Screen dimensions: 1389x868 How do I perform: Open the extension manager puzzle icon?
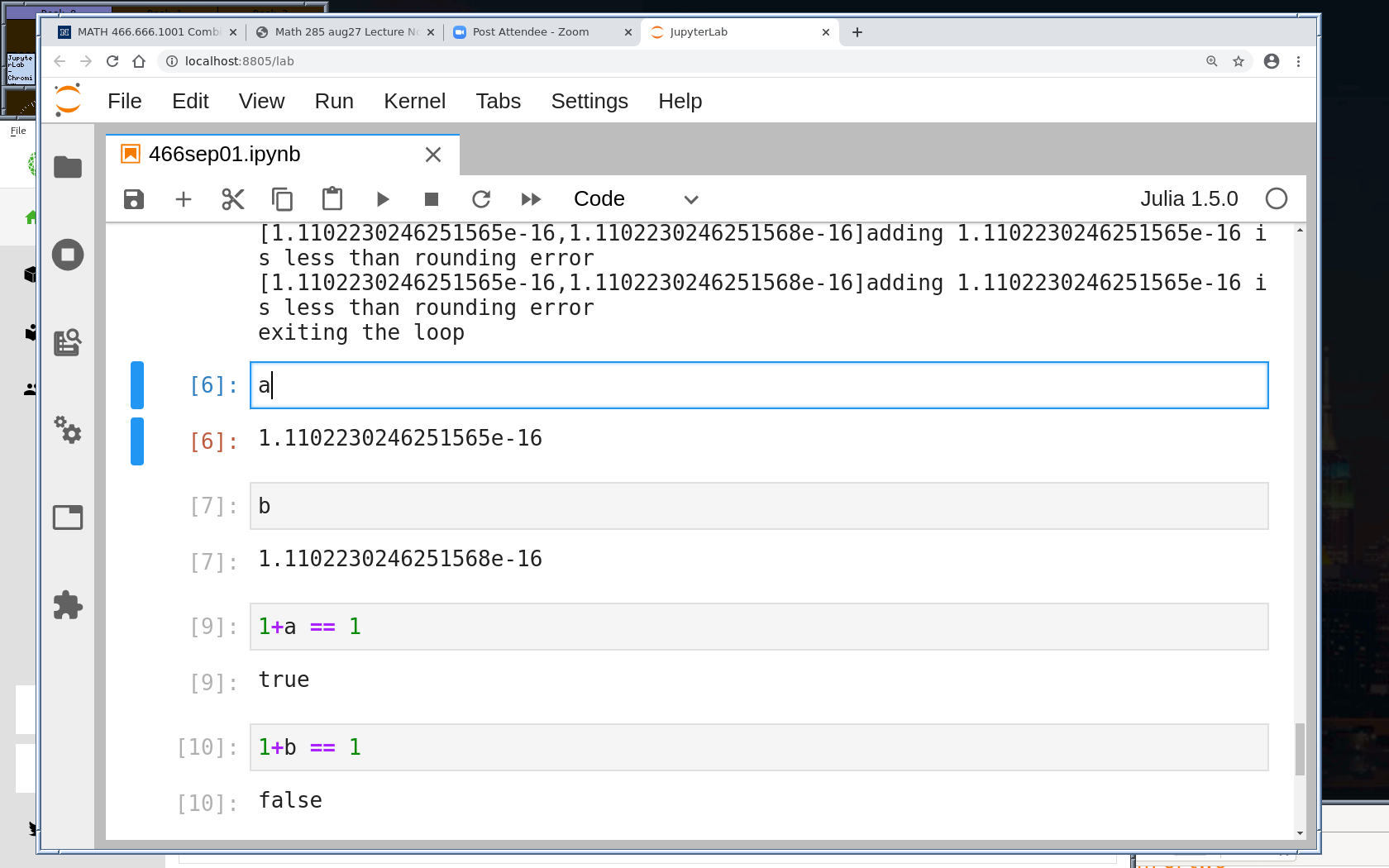68,605
